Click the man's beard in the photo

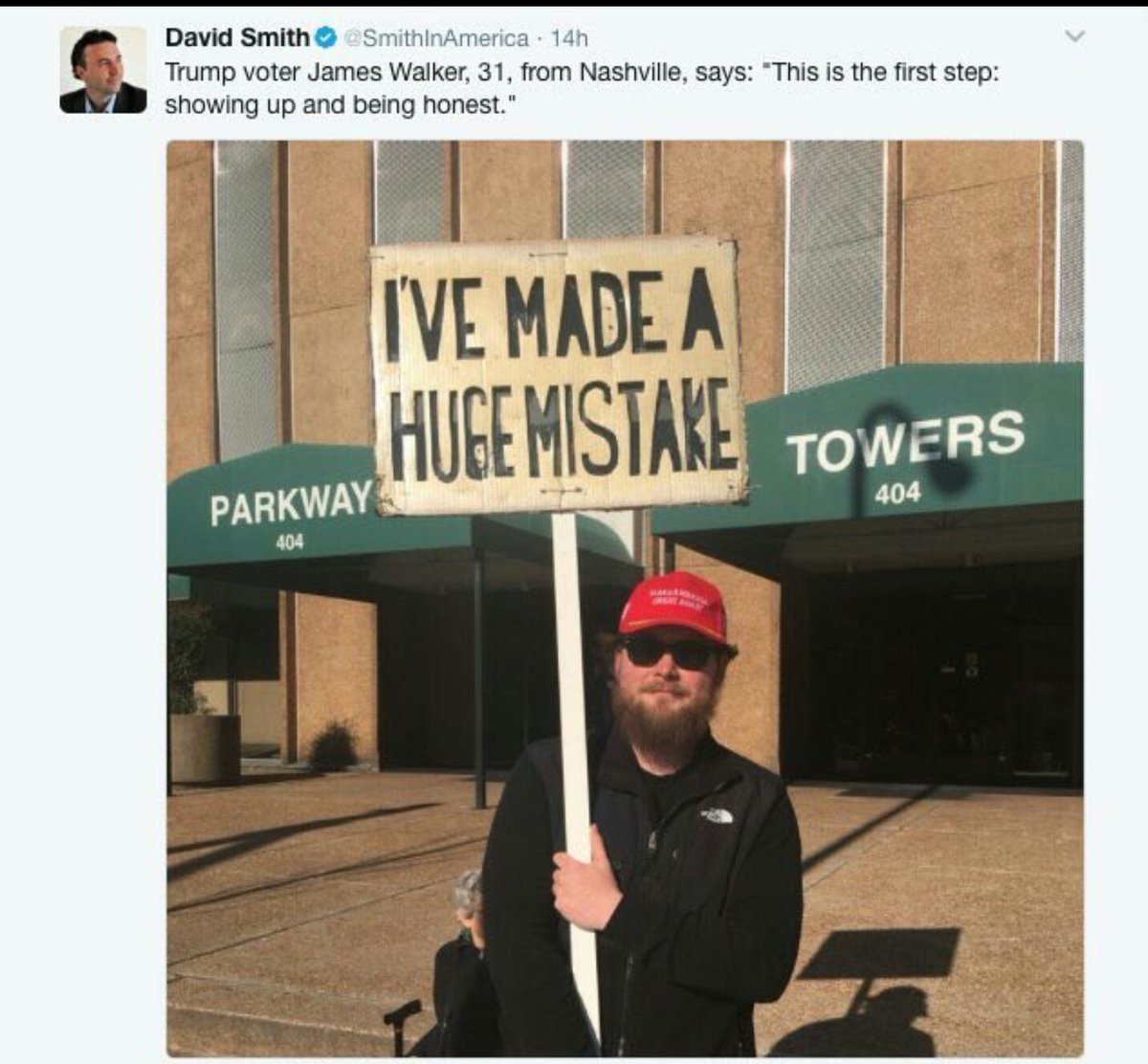pos(663,716)
